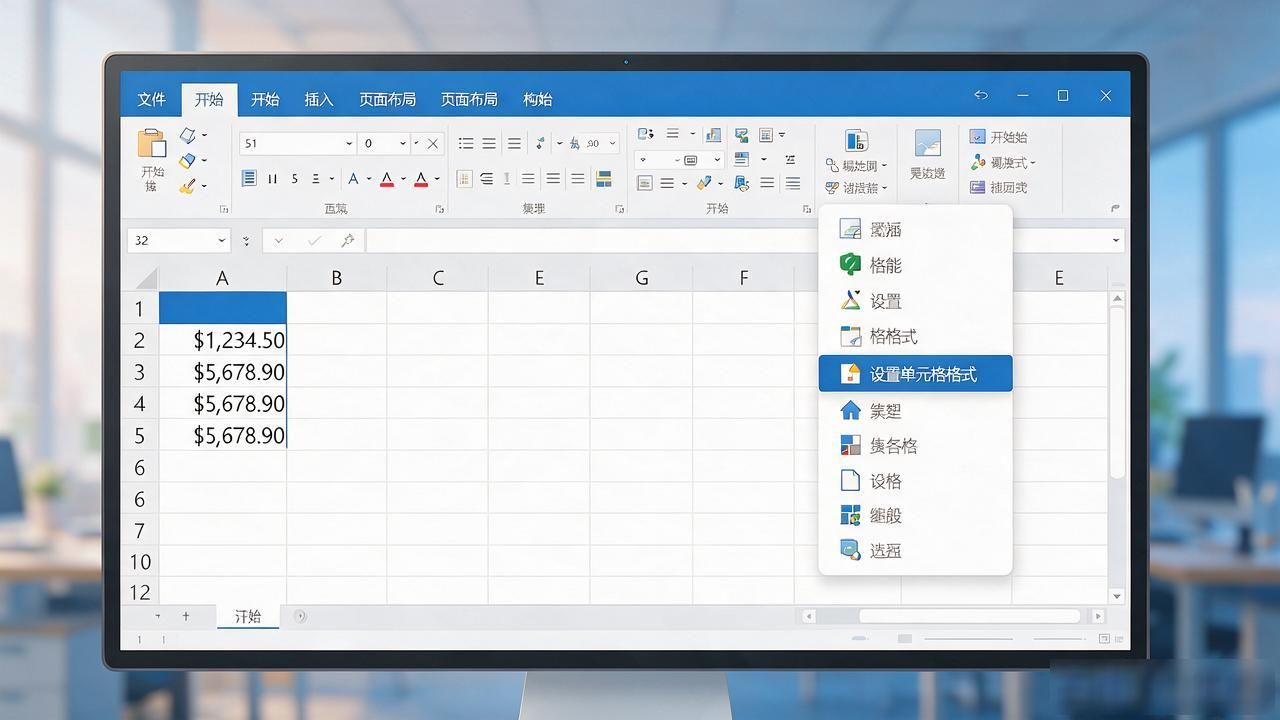Open the 文件 tab
The image size is (1280, 720).
[x=151, y=99]
